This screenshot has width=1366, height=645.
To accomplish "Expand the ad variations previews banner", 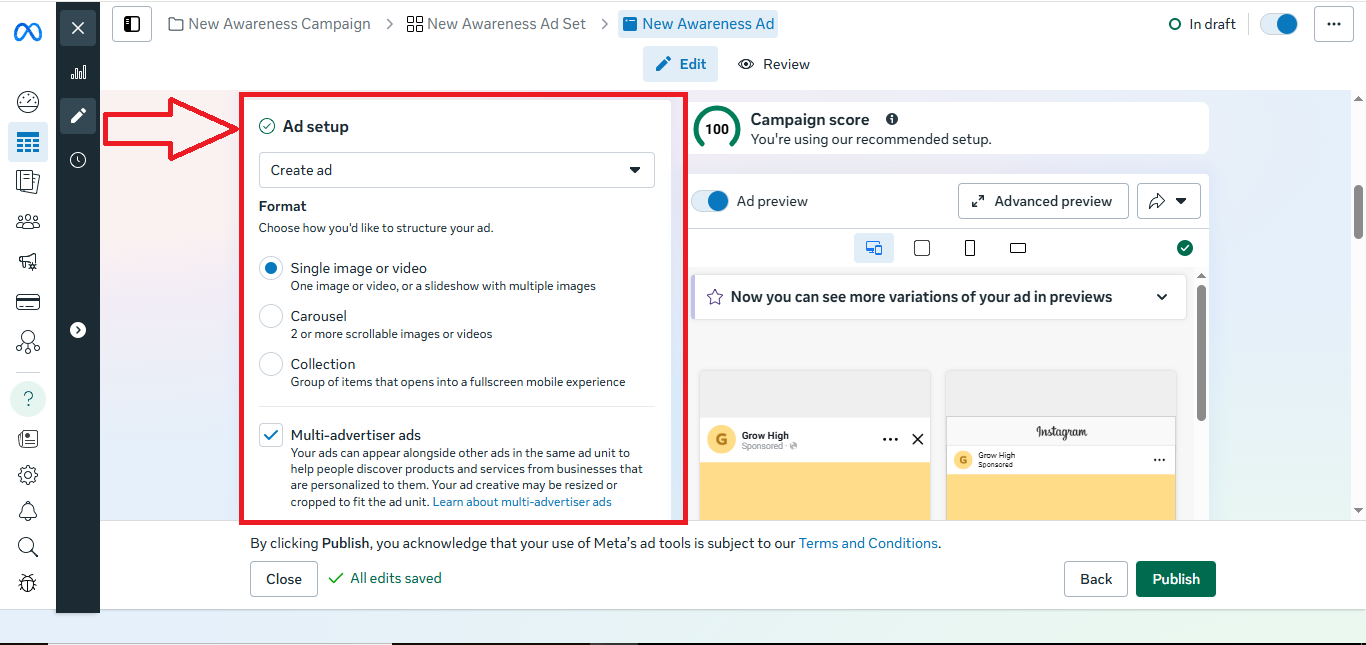I will click(1161, 297).
